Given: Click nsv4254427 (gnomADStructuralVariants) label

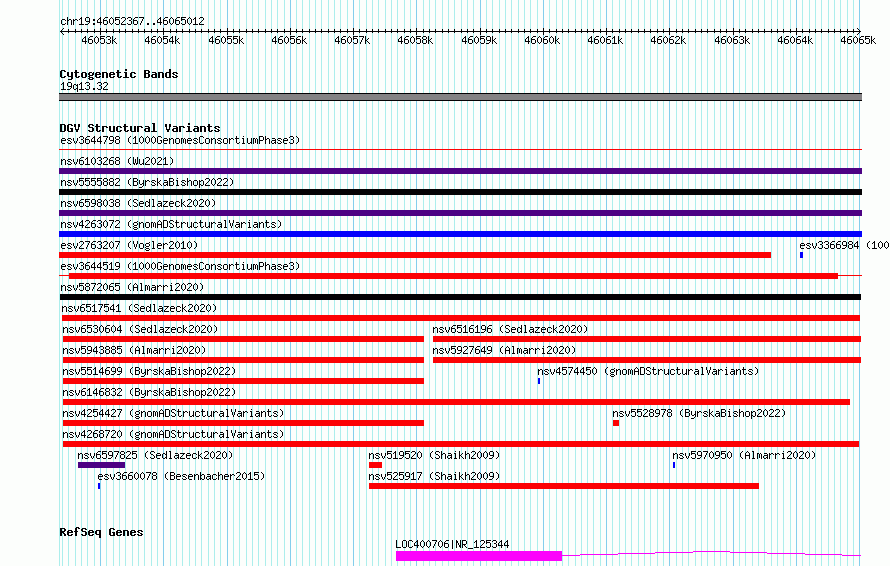Looking at the screenshot, I should [x=173, y=413].
